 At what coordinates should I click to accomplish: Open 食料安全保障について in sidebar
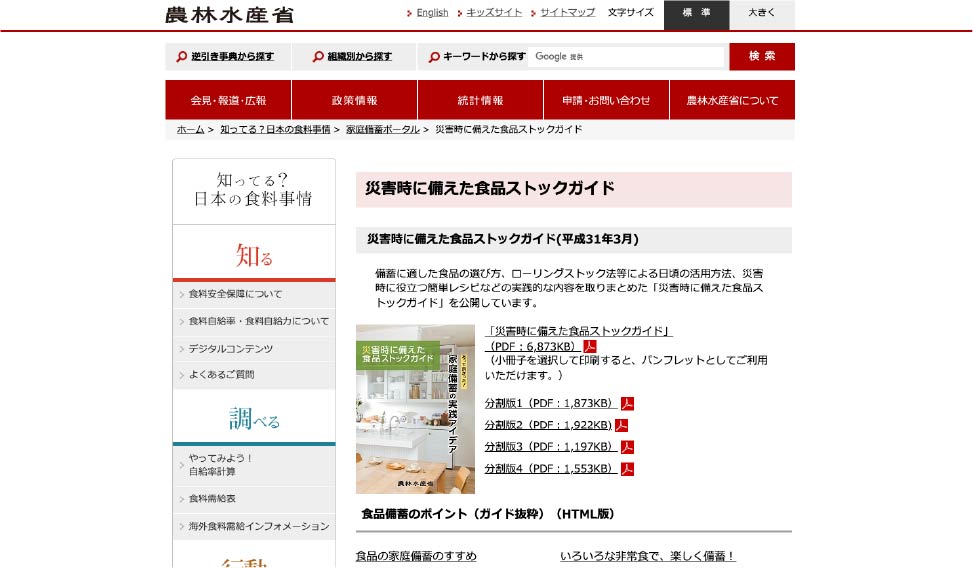[x=254, y=294]
